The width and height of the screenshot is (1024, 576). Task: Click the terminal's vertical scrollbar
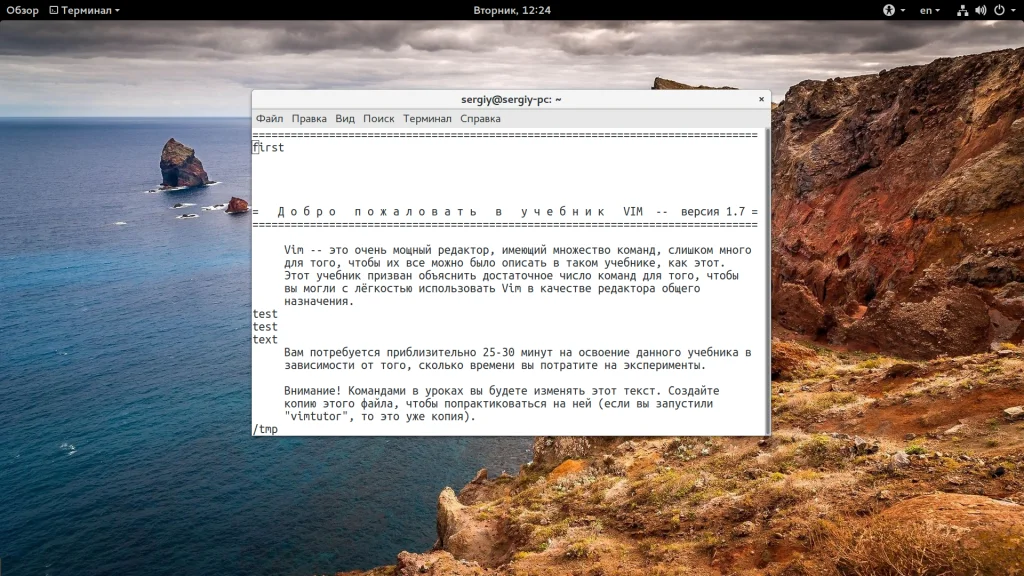point(766,280)
